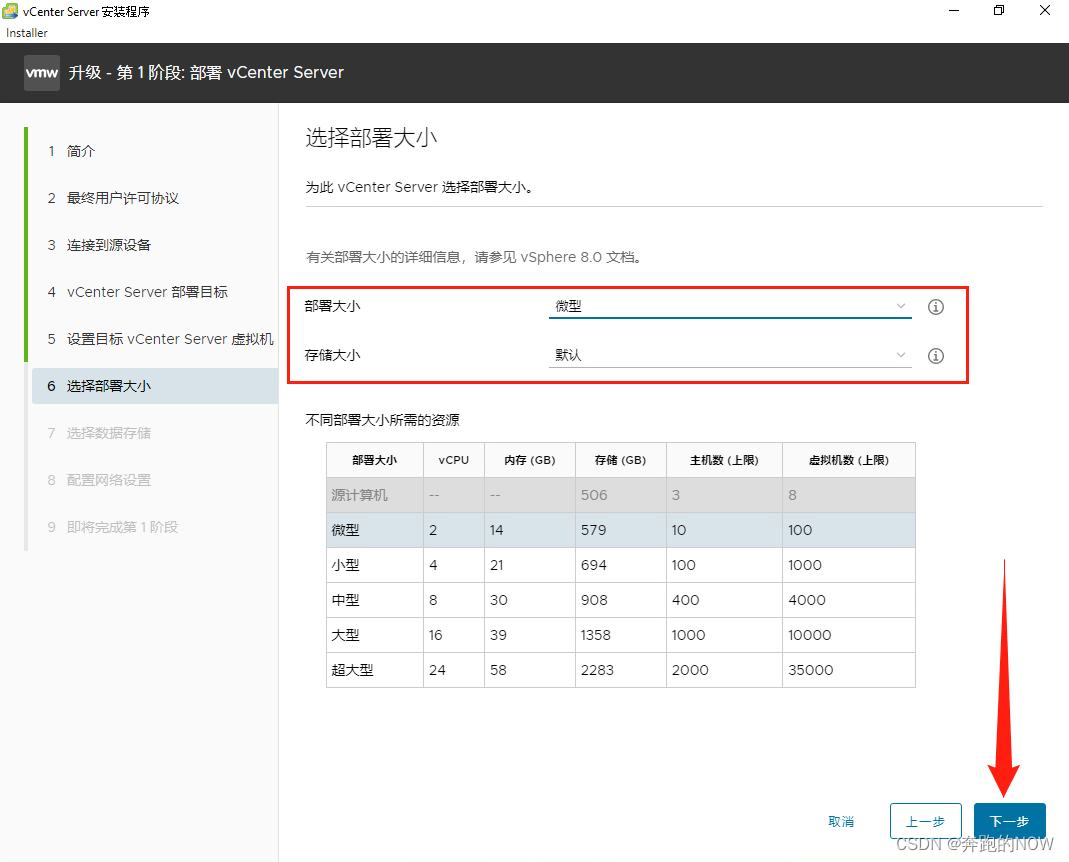Viewport: 1069px width, 862px height.
Task: Click the 内存 (GB) column header
Action: (x=530, y=460)
